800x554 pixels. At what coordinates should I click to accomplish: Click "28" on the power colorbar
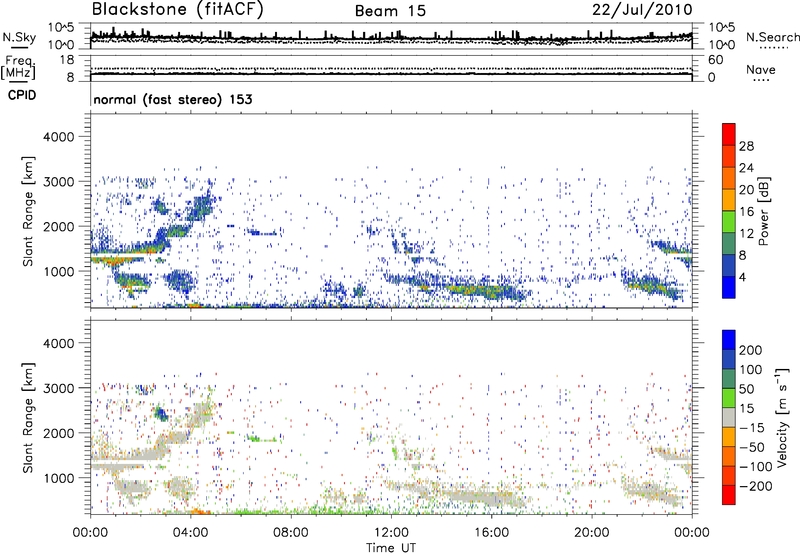pyautogui.click(x=746, y=146)
